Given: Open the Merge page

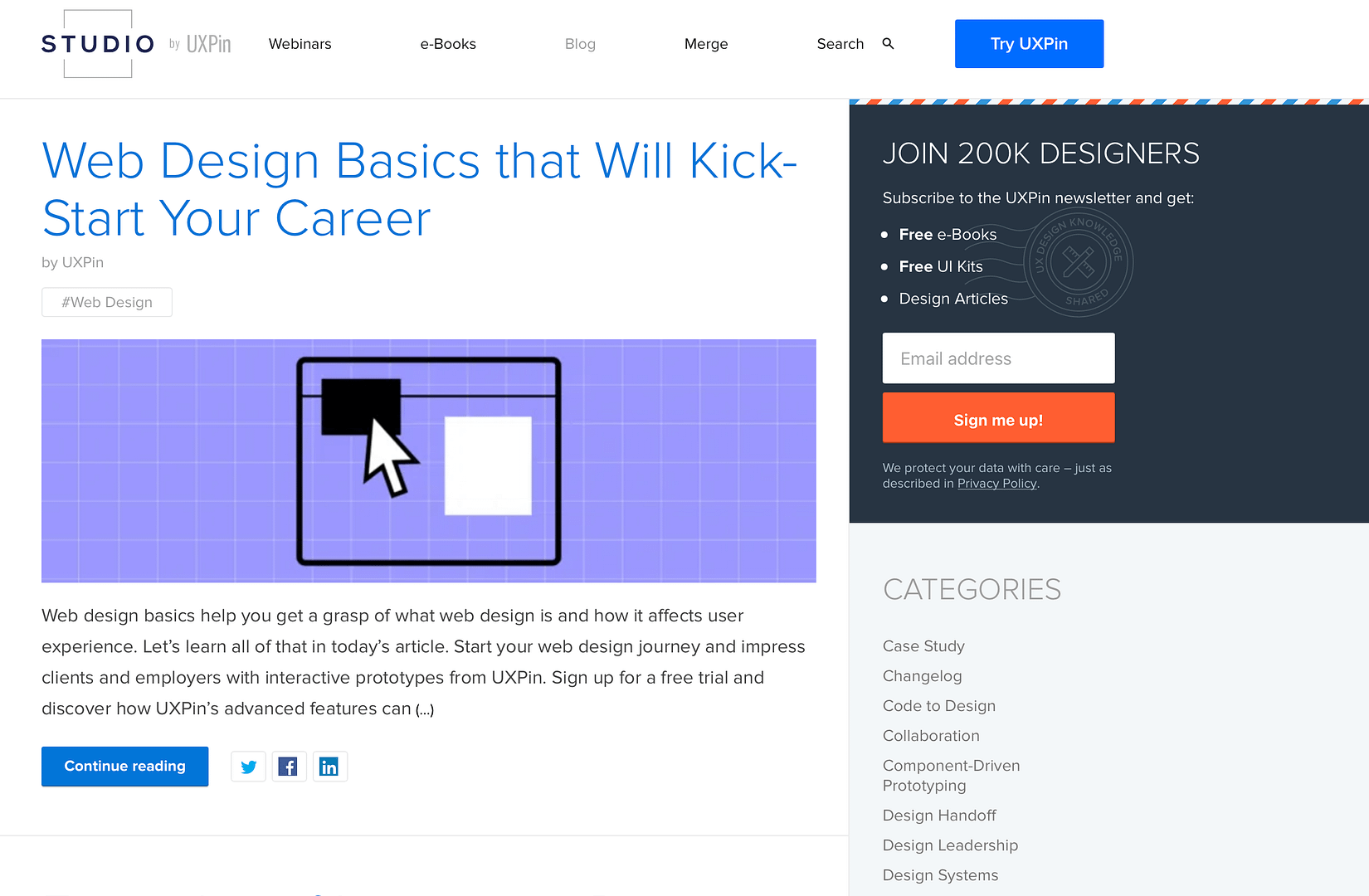Looking at the screenshot, I should 705,44.
